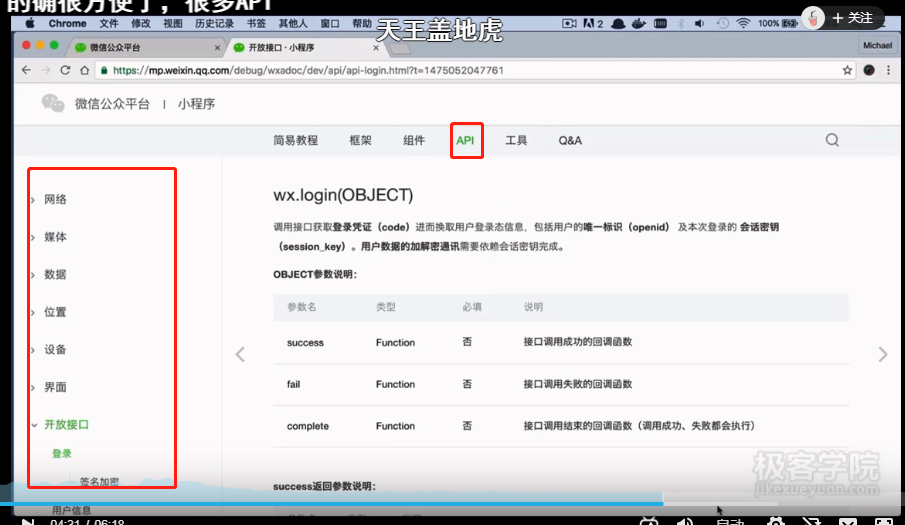The height and width of the screenshot is (525, 905).
Task: Open the 工具 navigation tab
Action: pos(516,140)
